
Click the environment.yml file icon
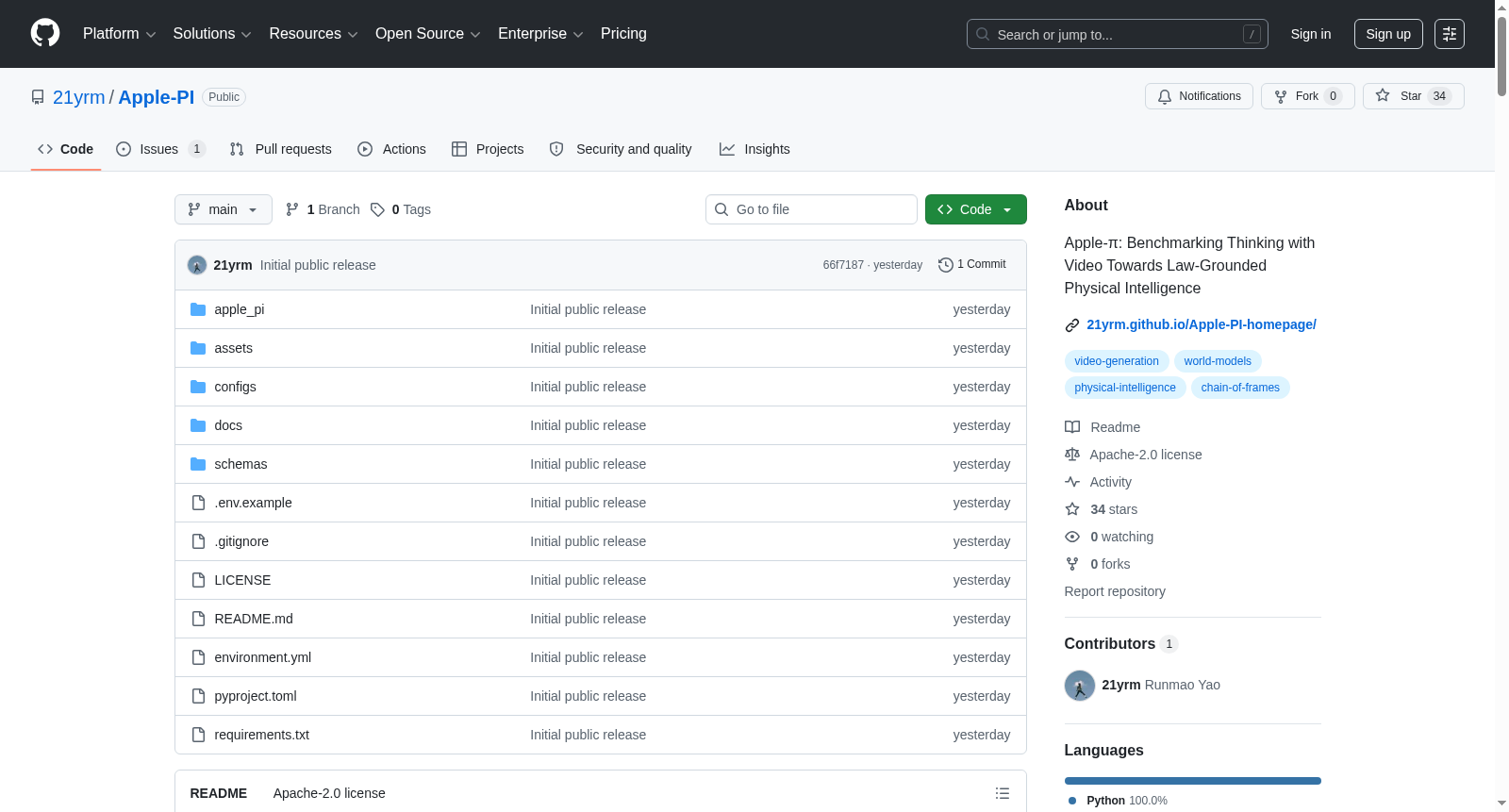click(198, 657)
